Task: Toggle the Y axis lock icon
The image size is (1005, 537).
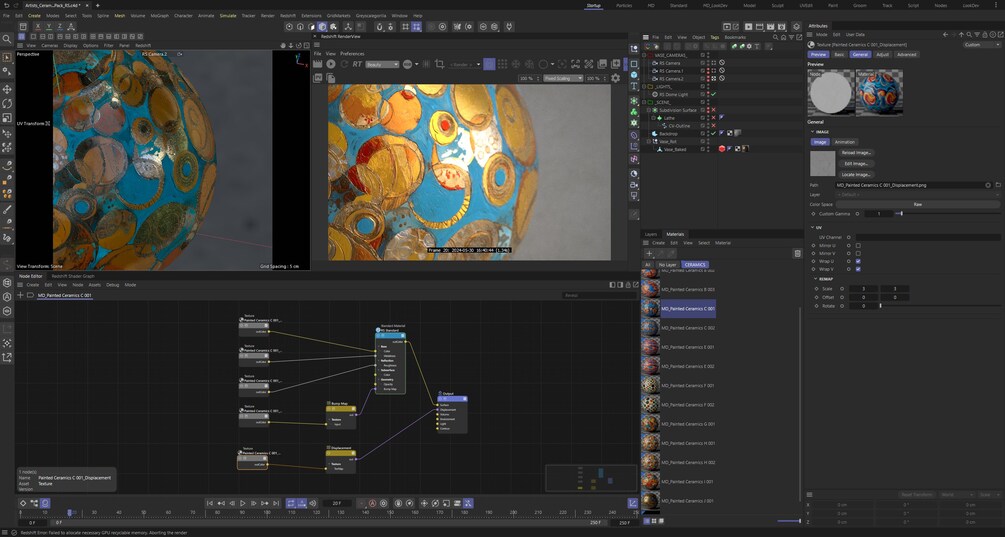Action: coord(49,26)
